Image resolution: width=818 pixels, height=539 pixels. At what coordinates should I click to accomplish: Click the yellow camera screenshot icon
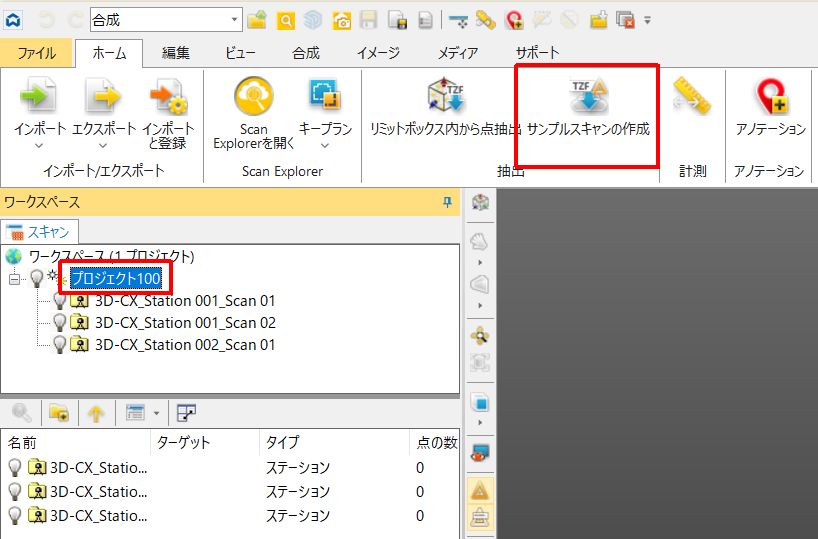tap(342, 21)
